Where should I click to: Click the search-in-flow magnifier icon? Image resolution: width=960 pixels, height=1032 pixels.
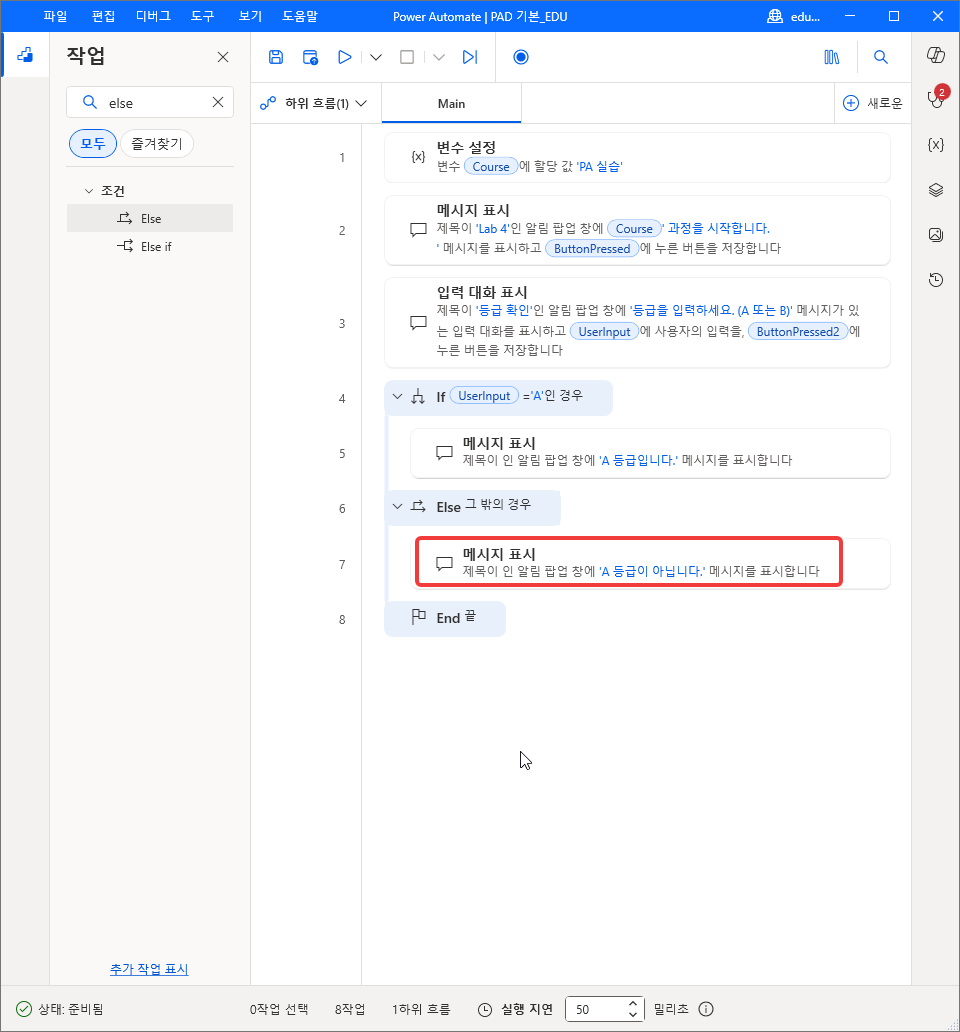point(880,57)
